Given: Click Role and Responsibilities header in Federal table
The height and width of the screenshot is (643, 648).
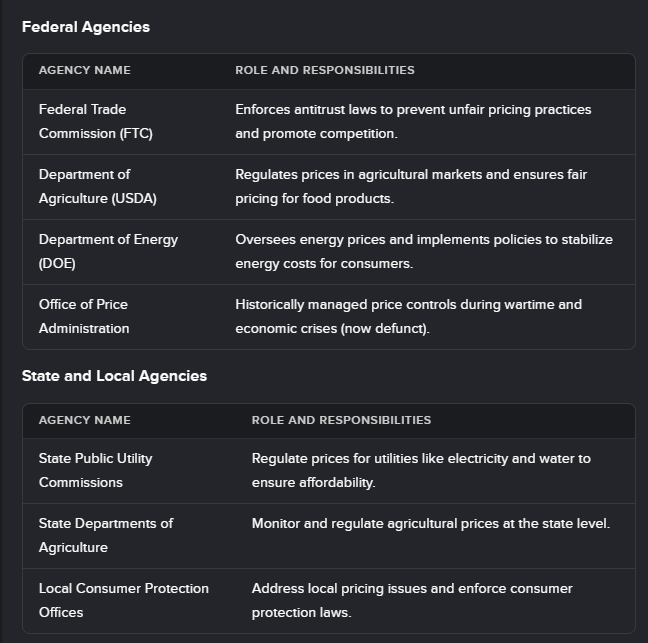Looking at the screenshot, I should tap(325, 70).
